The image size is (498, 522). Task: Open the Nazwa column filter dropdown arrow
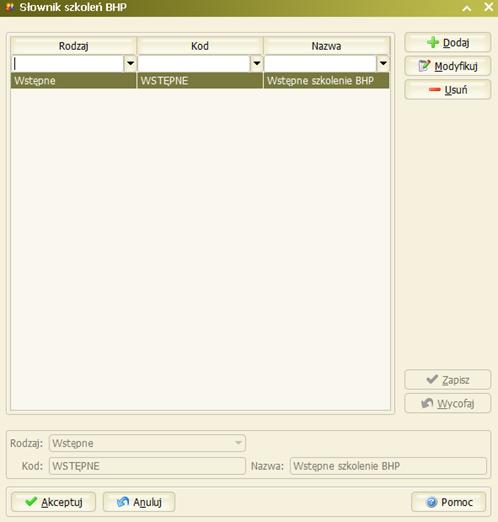pos(383,63)
